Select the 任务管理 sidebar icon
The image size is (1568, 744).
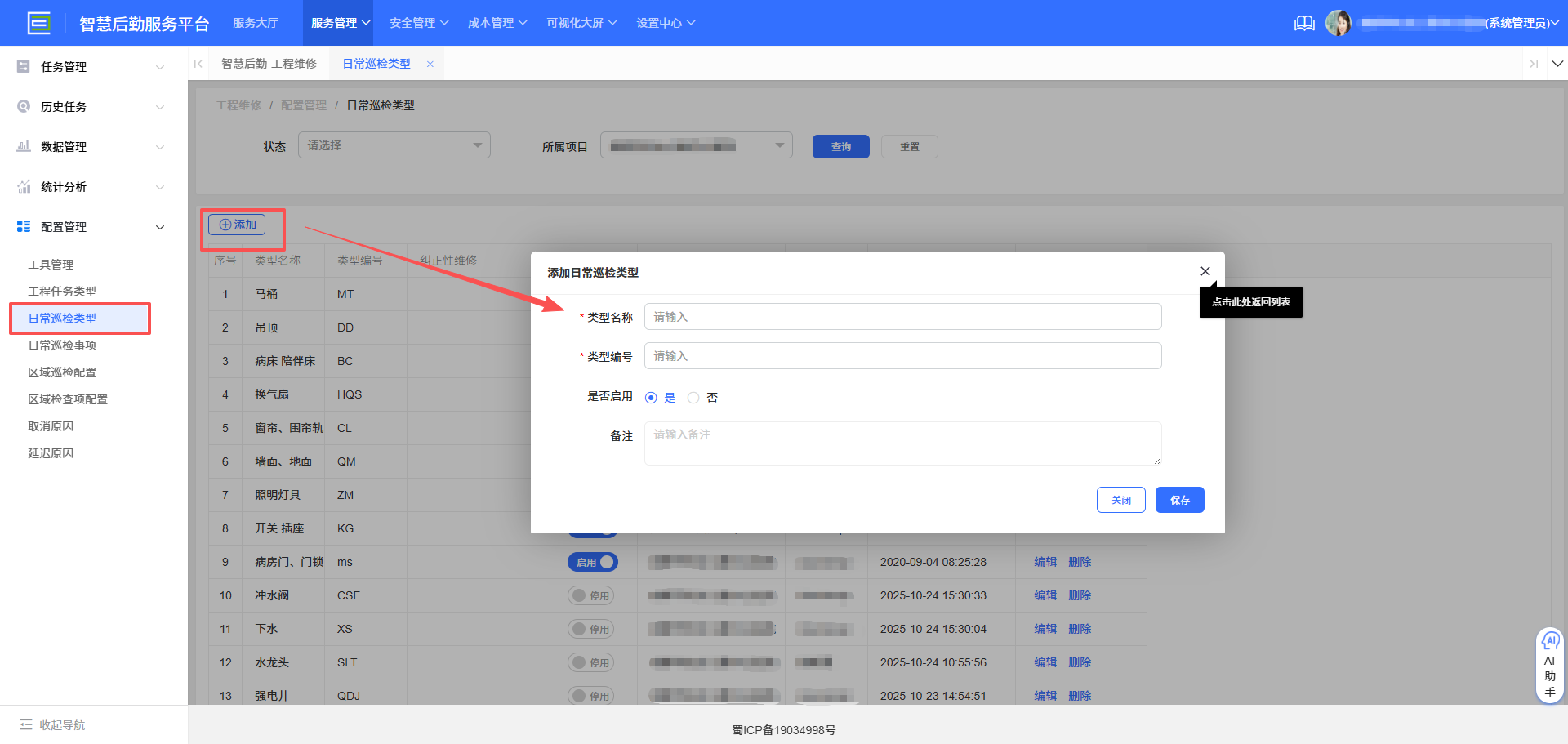[x=23, y=66]
